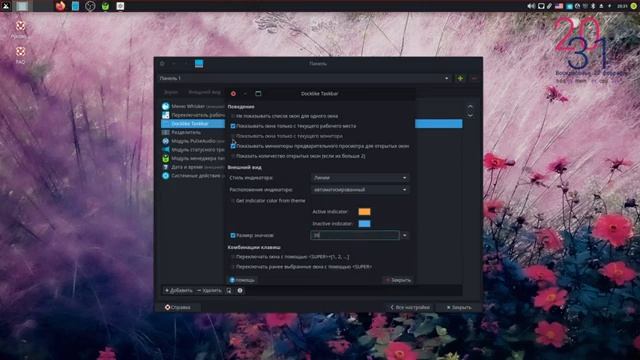Screen dimensions: 640x360
Task: Open the Панель 1 selection dropdown
Action: coord(304,78)
